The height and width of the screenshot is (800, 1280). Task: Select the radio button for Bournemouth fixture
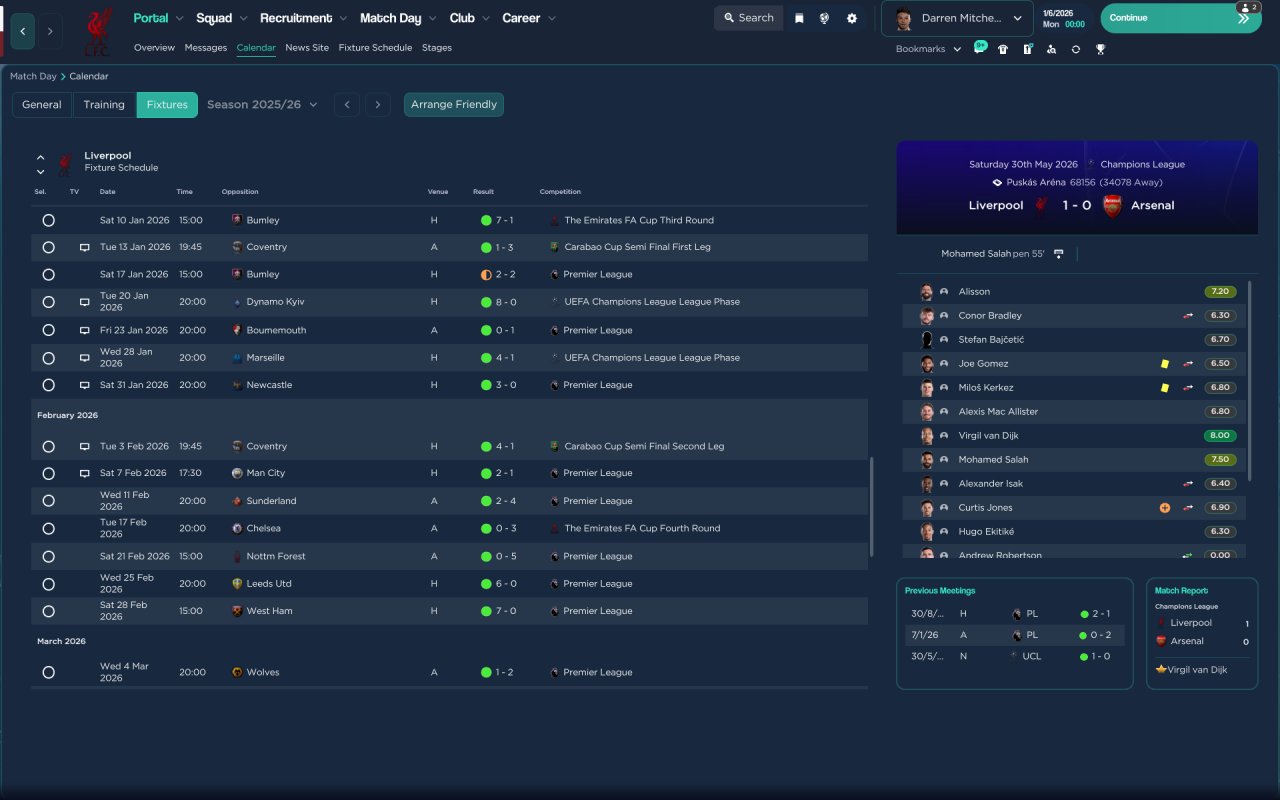point(48,330)
